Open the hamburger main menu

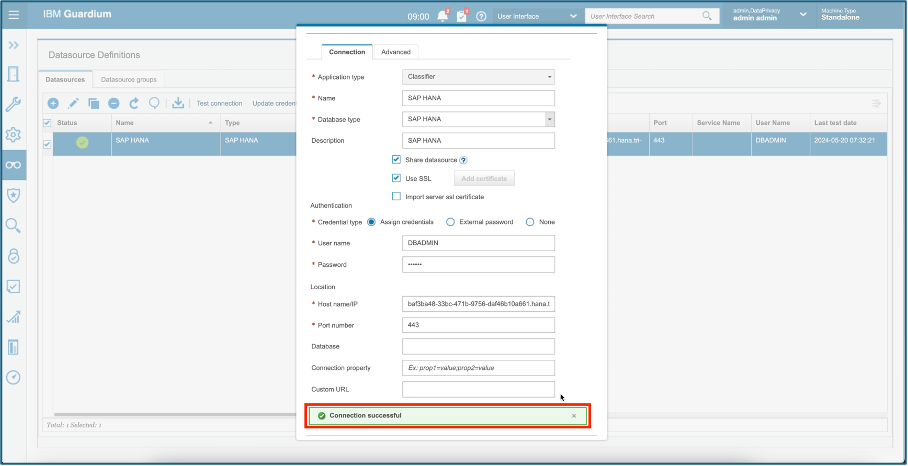13,15
